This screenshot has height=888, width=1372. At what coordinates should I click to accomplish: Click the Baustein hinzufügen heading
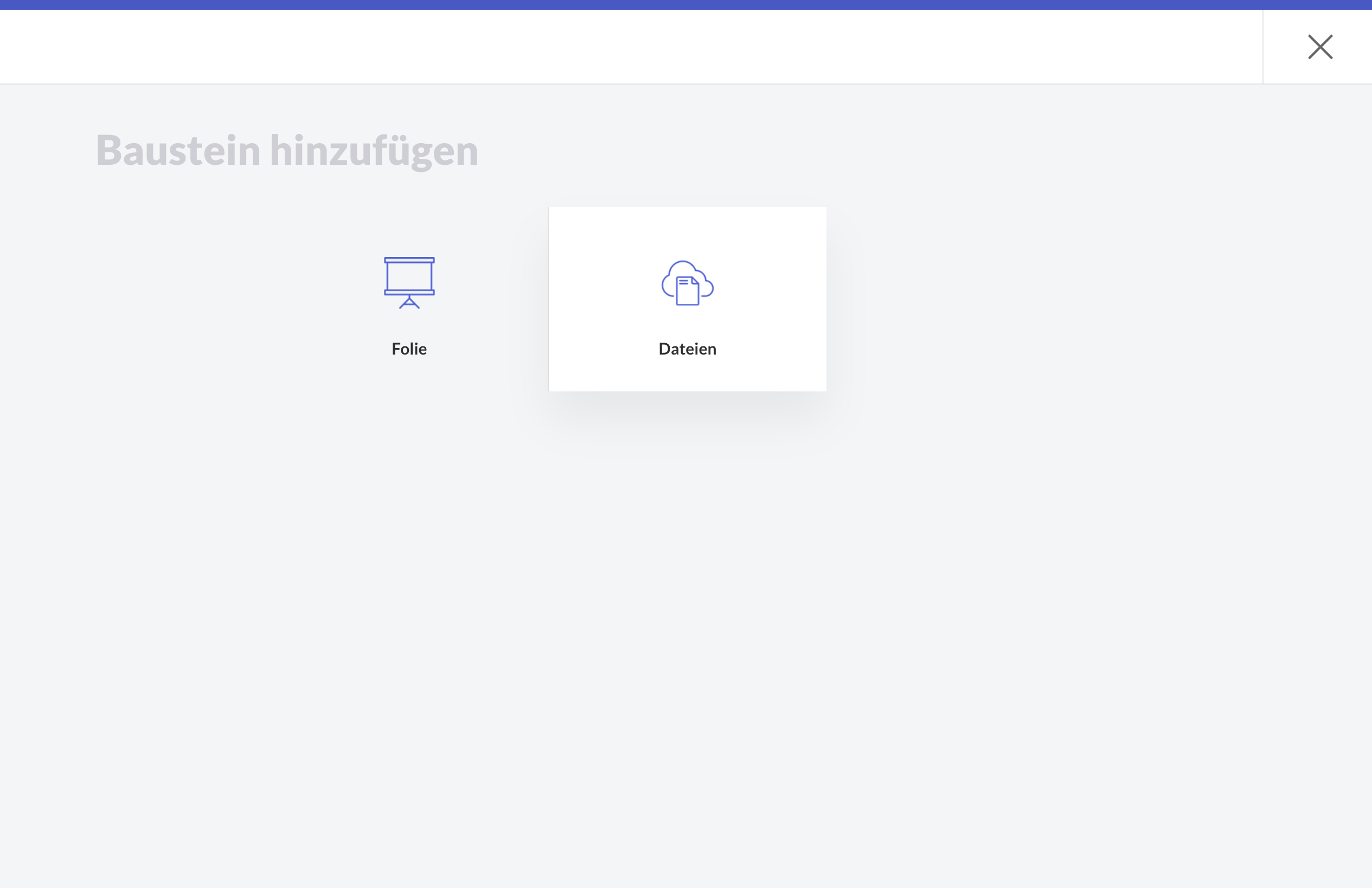coord(287,150)
